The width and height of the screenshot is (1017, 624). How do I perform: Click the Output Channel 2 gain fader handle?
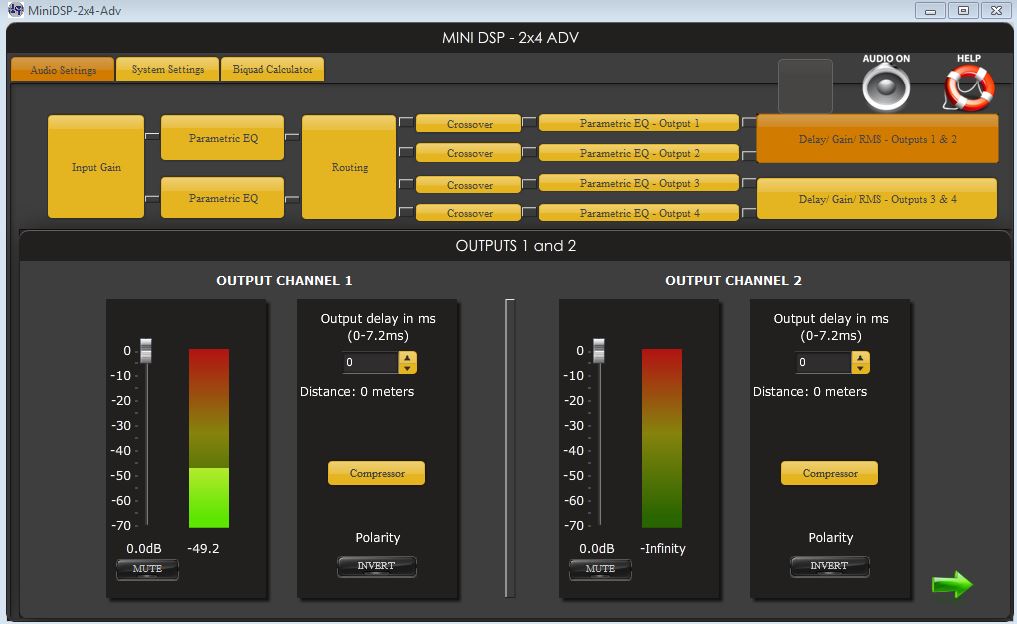(599, 350)
